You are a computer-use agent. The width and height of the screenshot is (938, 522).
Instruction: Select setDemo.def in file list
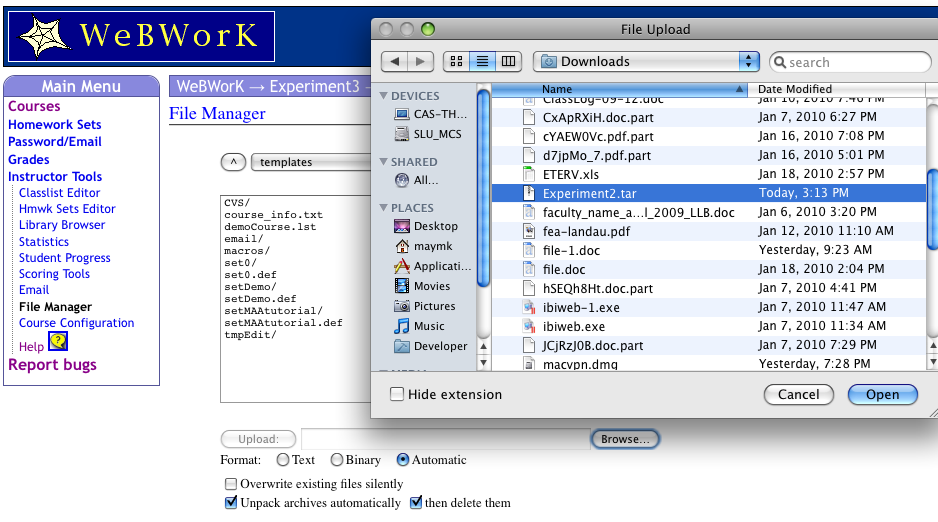click(x=260, y=299)
